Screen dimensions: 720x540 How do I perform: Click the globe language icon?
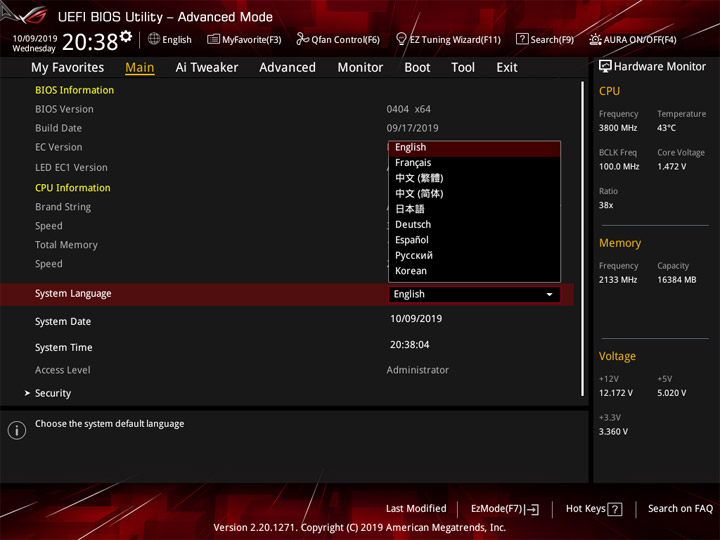pos(154,39)
